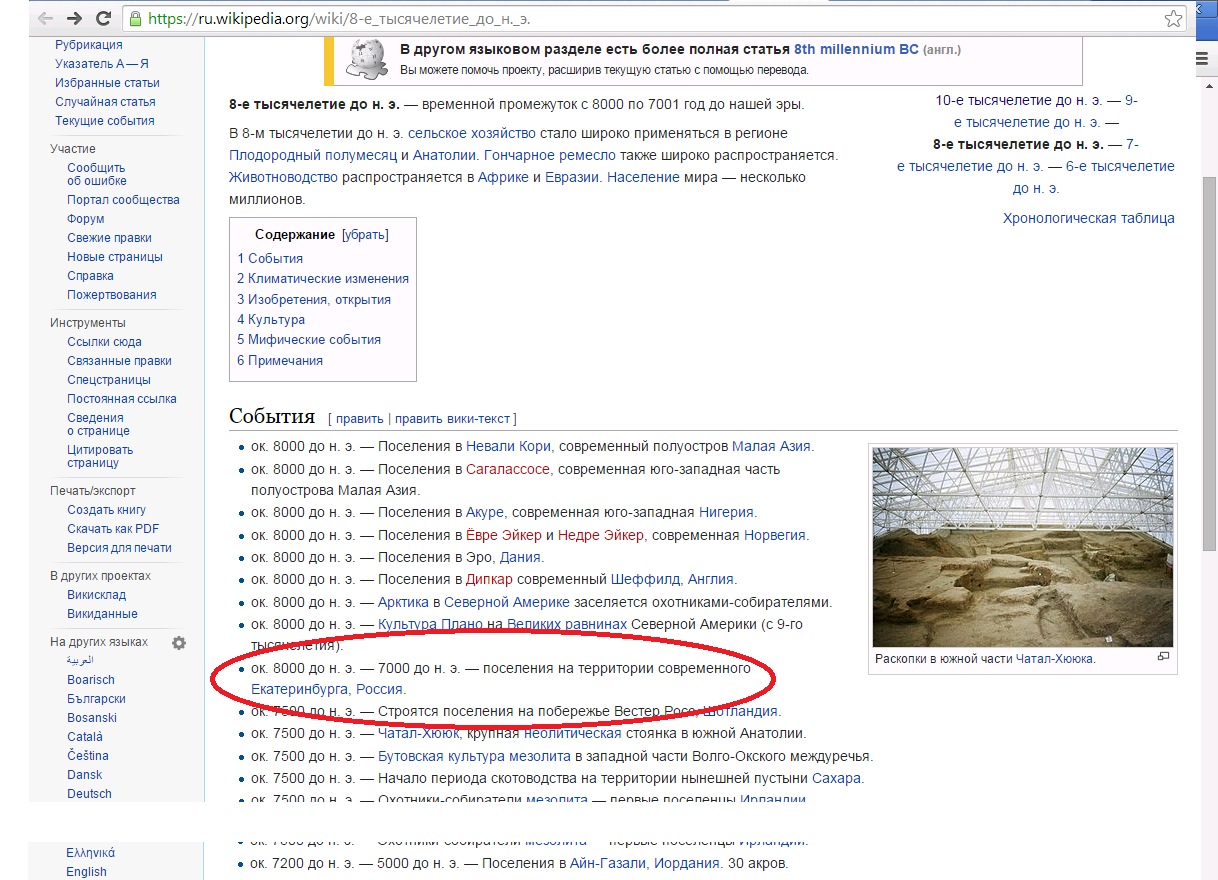Screen dimensions: 1218x880
Task: Open Екатеринбурга link in events list
Action: [x=300, y=689]
